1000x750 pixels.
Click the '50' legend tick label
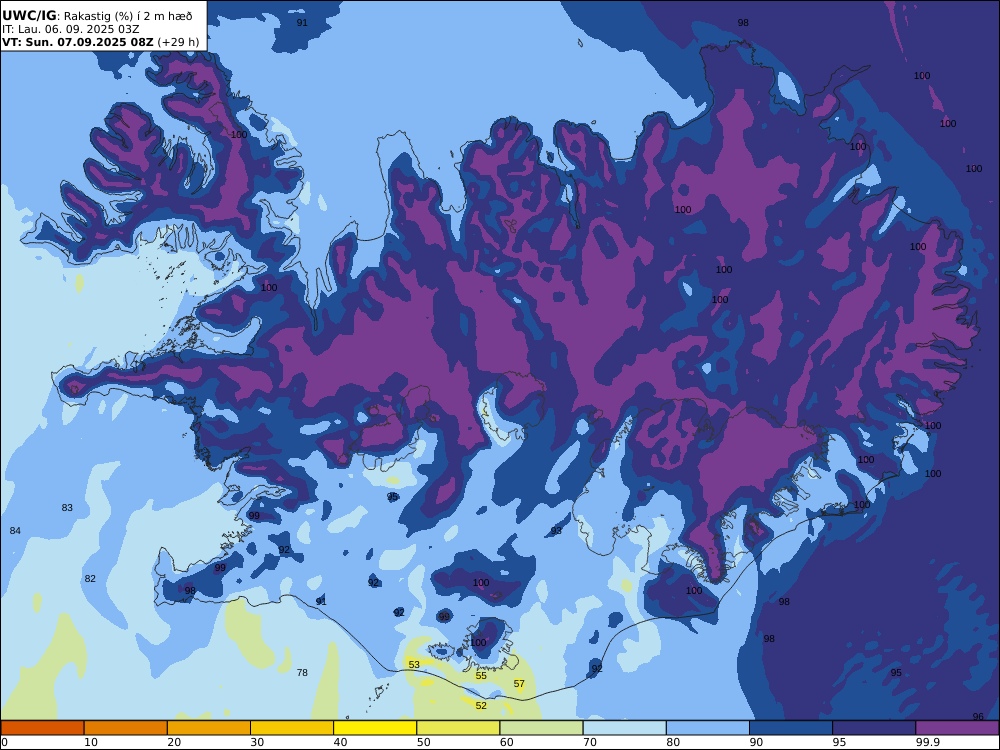coord(424,742)
